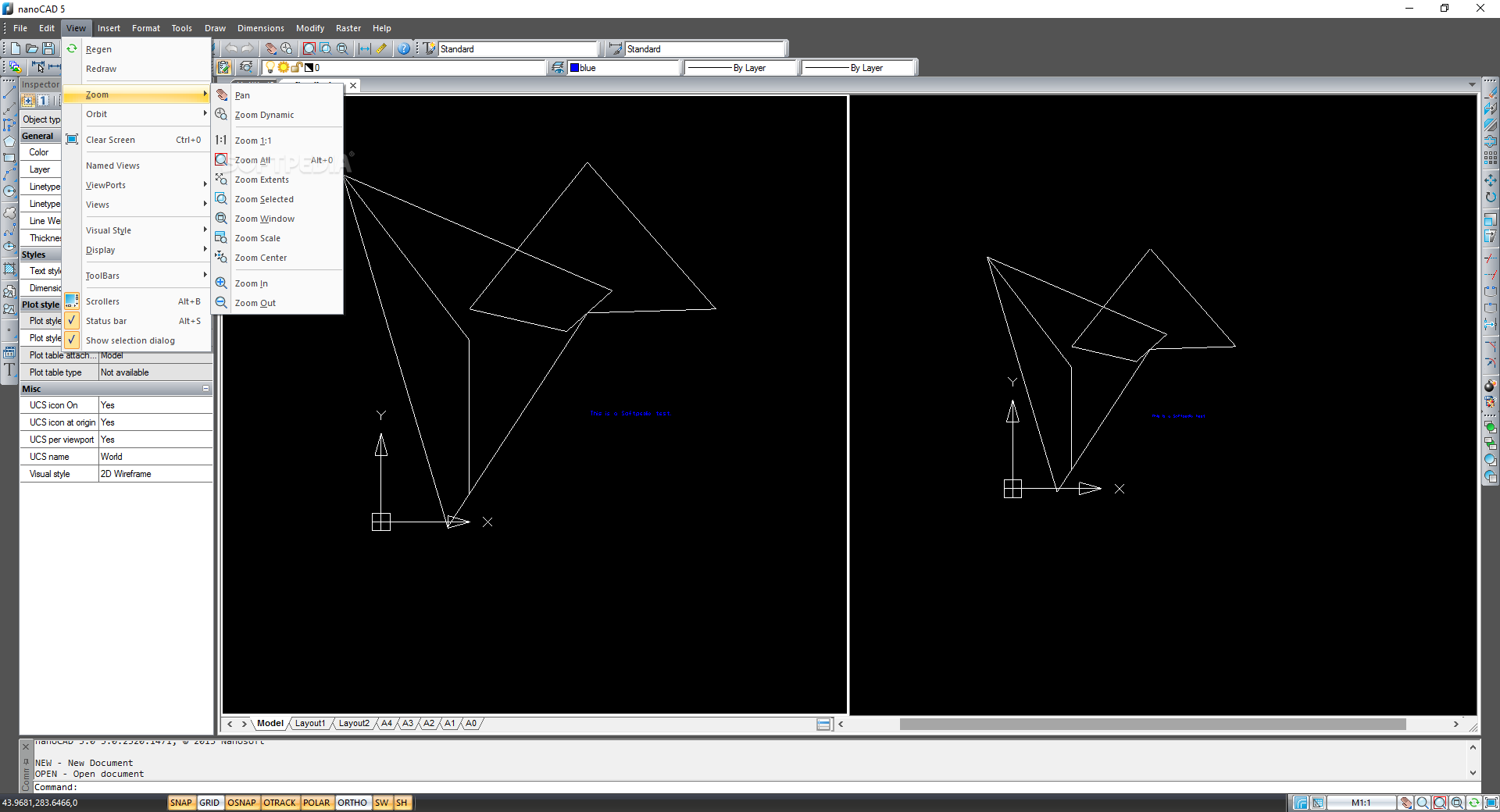This screenshot has height=812, width=1500.
Task: Click the Open file folder icon
Action: 32,48
